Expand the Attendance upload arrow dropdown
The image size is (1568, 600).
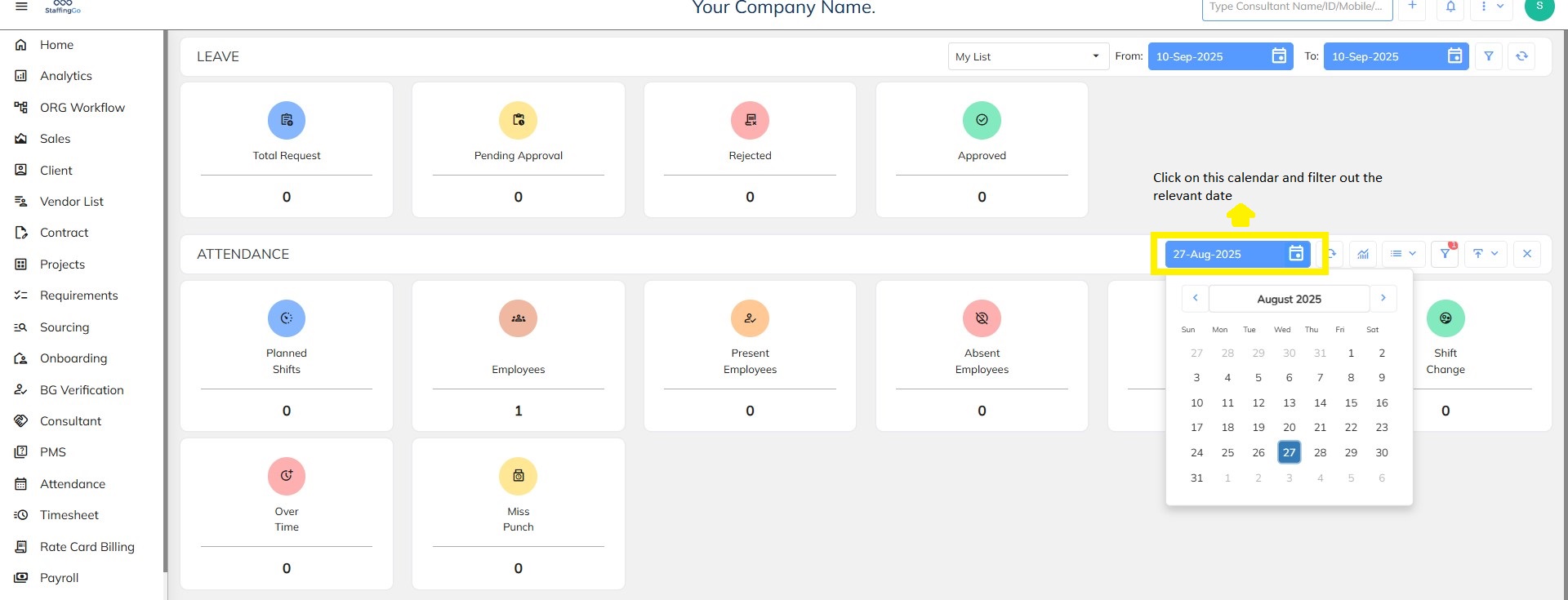1485,254
